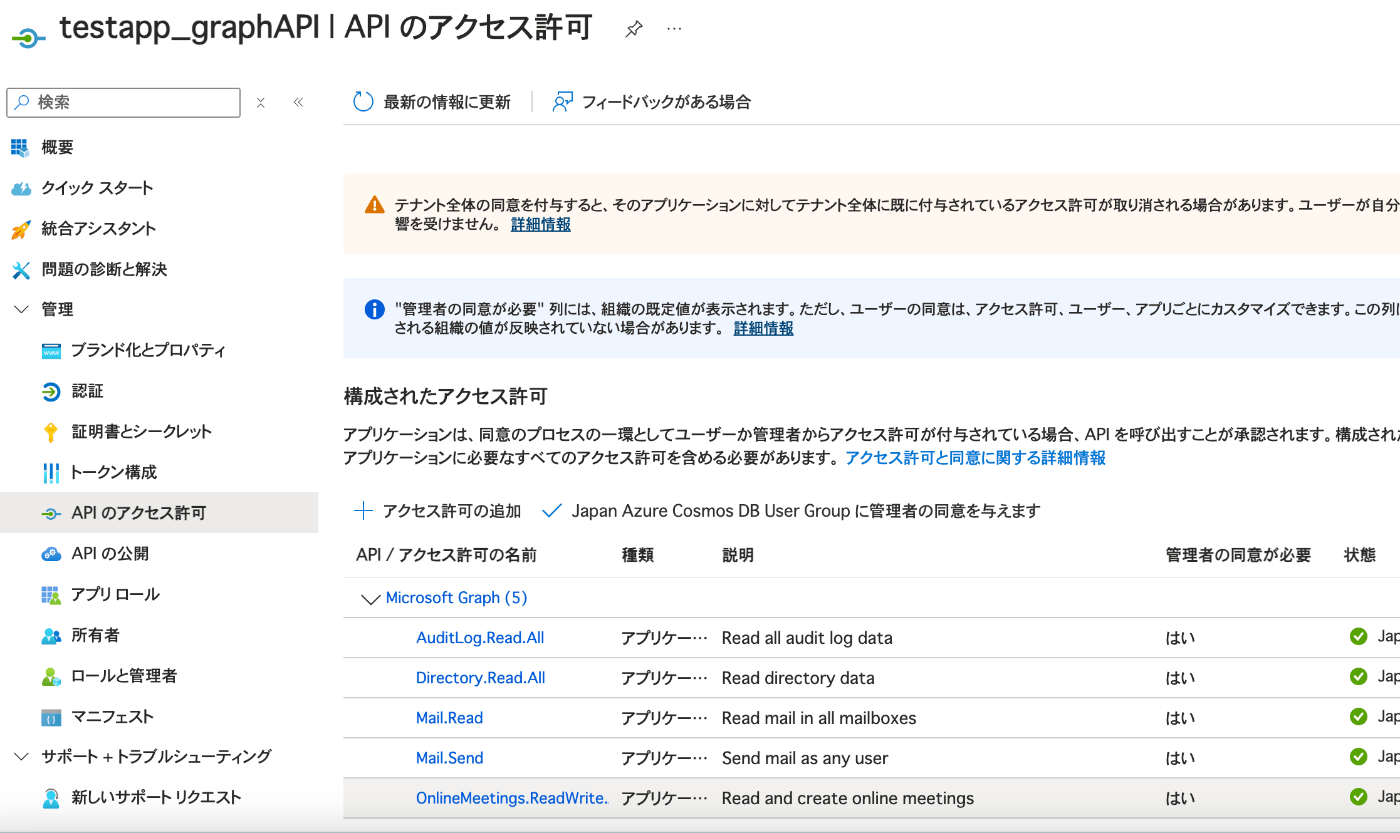The image size is (1400, 833).
Task: Open アクセス許可と同意に関する詳細情報 link
Action: point(976,458)
